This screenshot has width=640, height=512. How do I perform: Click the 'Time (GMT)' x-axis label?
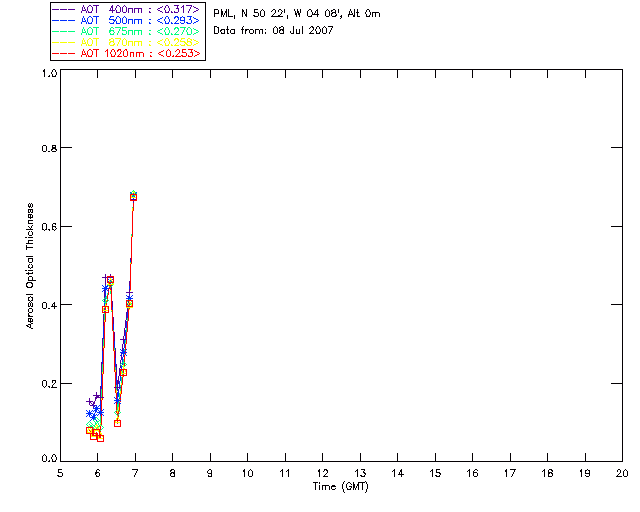pos(341,487)
